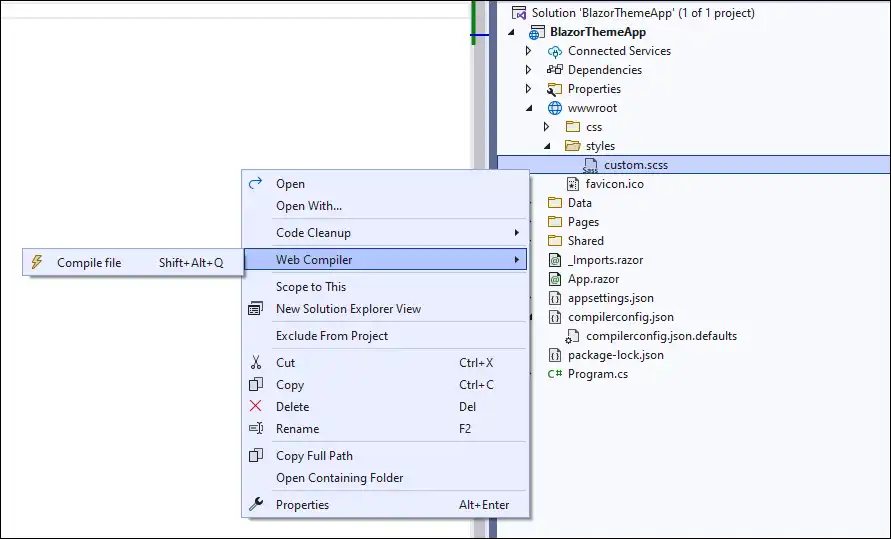This screenshot has height=539, width=891.
Task: Click the favicon.ico file icon
Action: tap(573, 184)
